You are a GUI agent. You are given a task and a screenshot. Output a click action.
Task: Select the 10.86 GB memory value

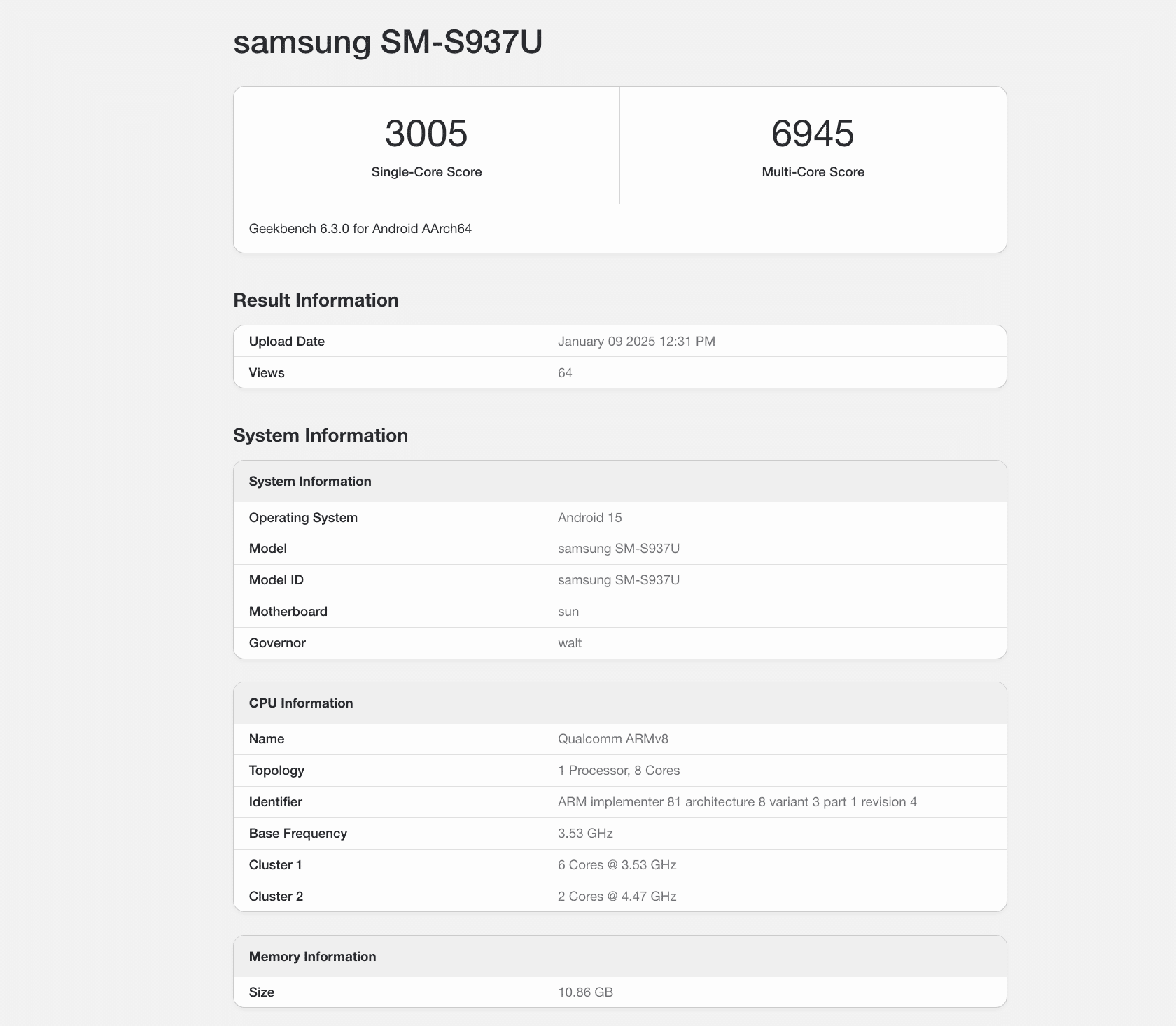click(x=585, y=992)
